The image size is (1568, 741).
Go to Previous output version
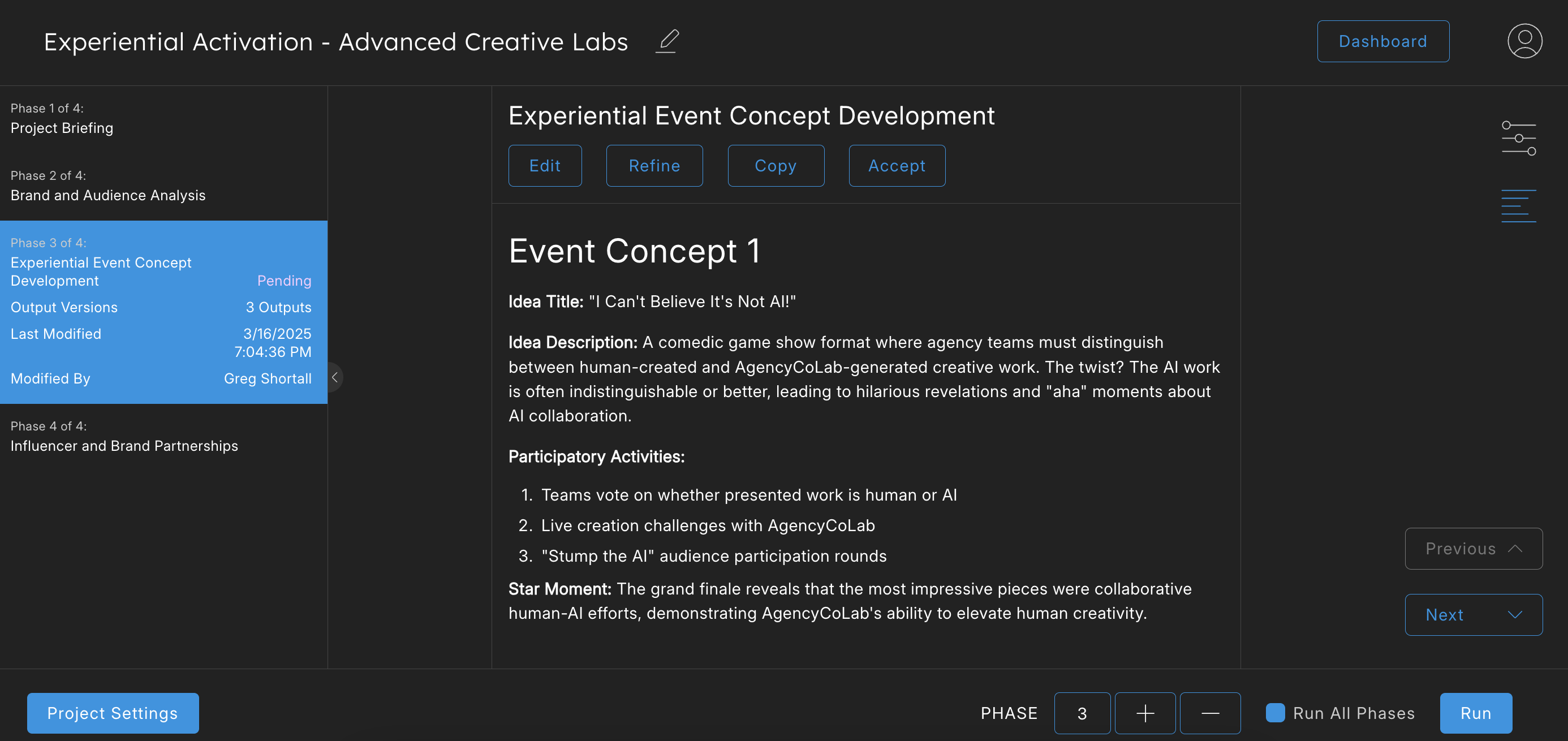(x=1473, y=548)
